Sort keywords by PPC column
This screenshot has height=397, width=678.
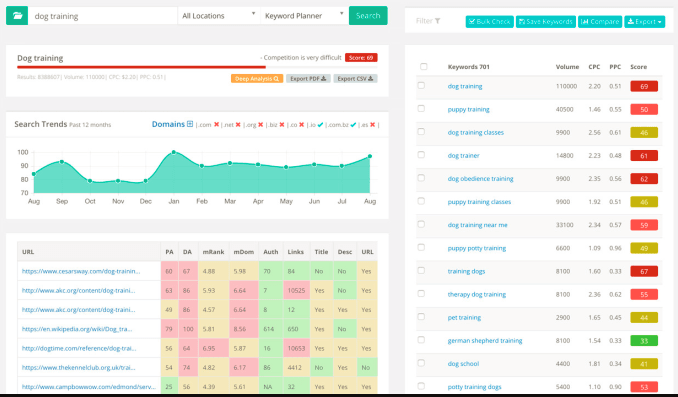pyautogui.click(x=615, y=67)
